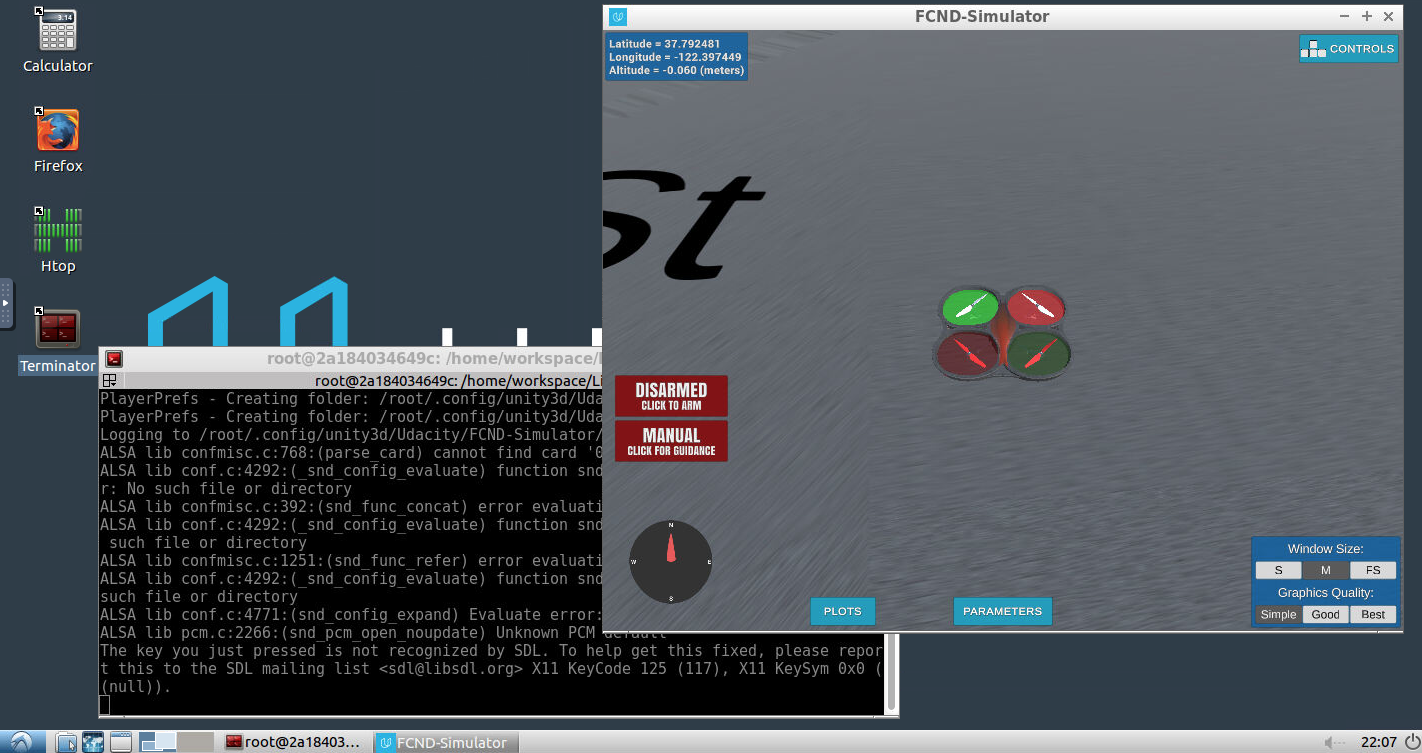Open the start menu on the taskbar
Screen dimensions: 1422x753
pyautogui.click(x=22, y=742)
